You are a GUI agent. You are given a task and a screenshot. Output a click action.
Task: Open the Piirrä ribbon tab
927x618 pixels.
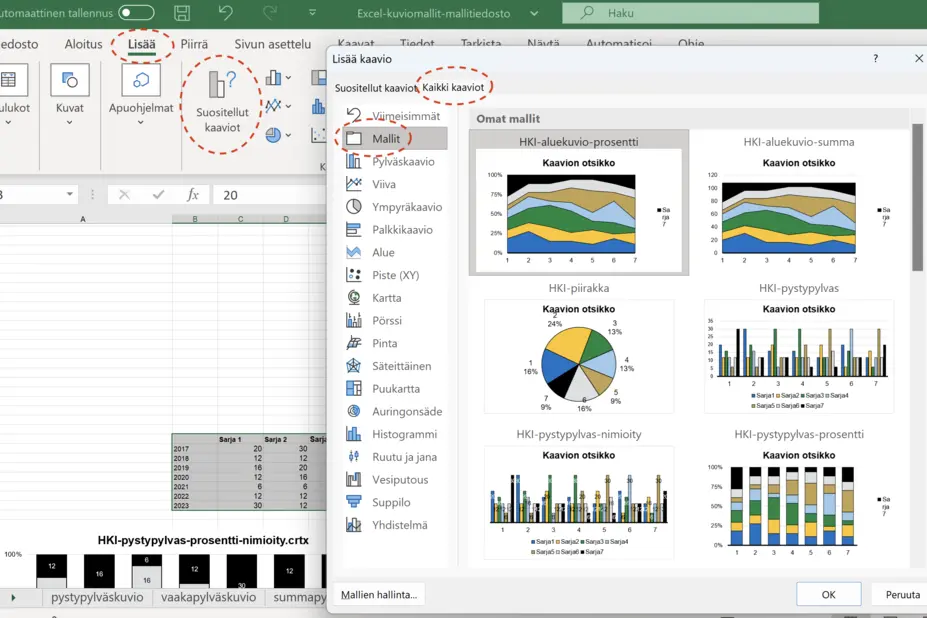(x=194, y=44)
